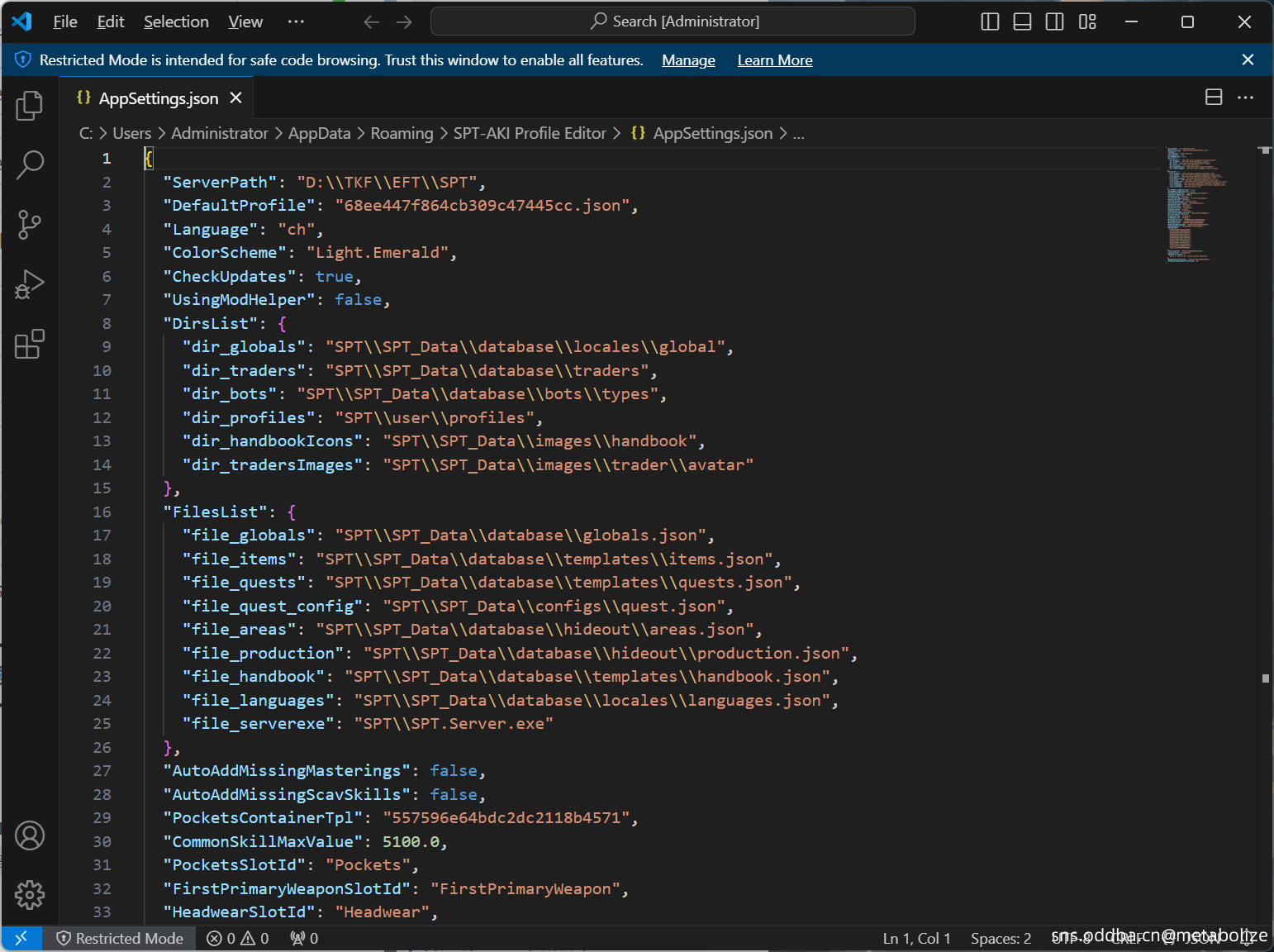
Task: Expand the SPT-AKI Profile Editor breadcrumb
Action: [529, 133]
